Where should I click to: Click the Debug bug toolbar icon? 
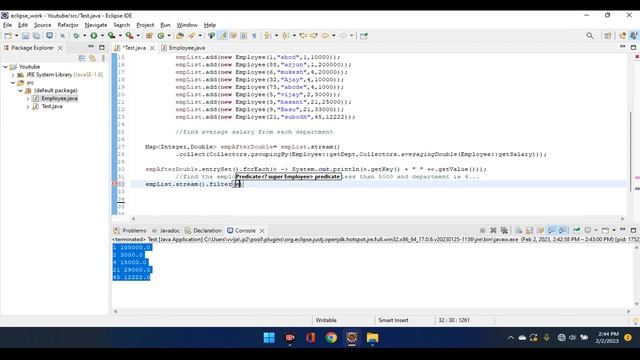pos(76,36)
